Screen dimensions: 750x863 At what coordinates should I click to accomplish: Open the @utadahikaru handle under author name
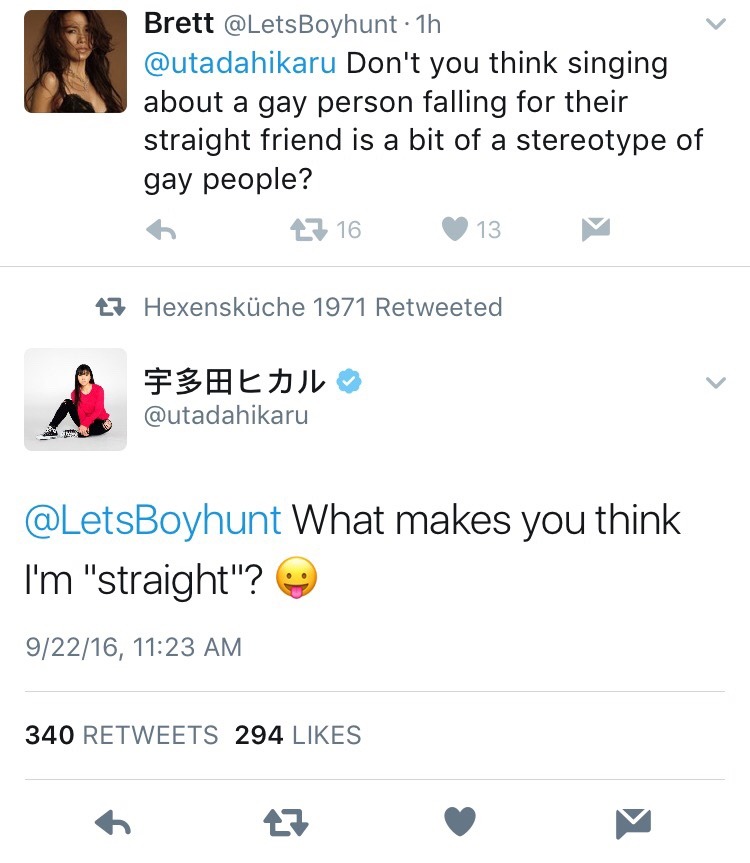226,415
